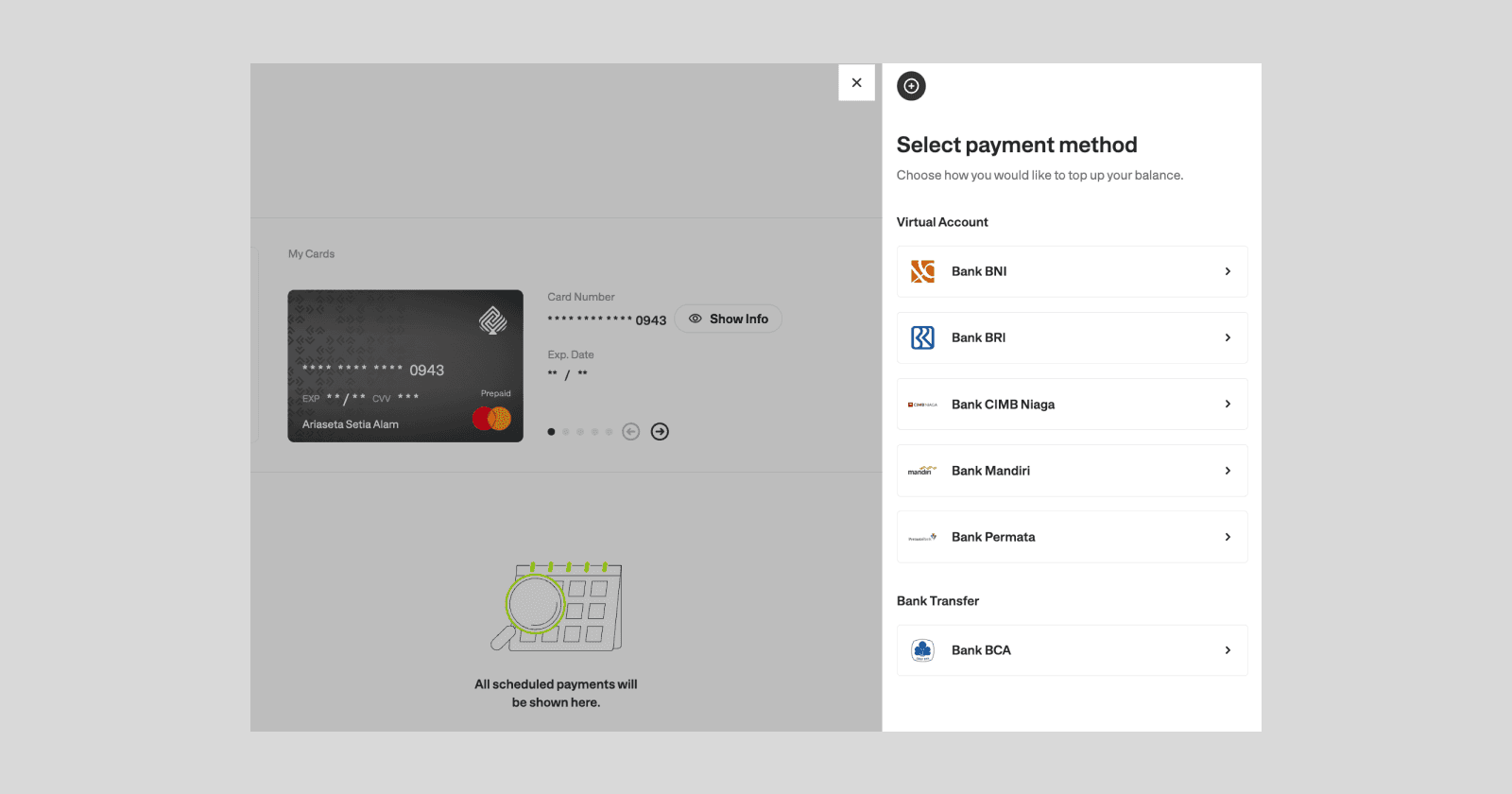Image resolution: width=1512 pixels, height=794 pixels.
Task: Choose Bank CIMB Niaga virtual account
Action: [x=1072, y=405]
